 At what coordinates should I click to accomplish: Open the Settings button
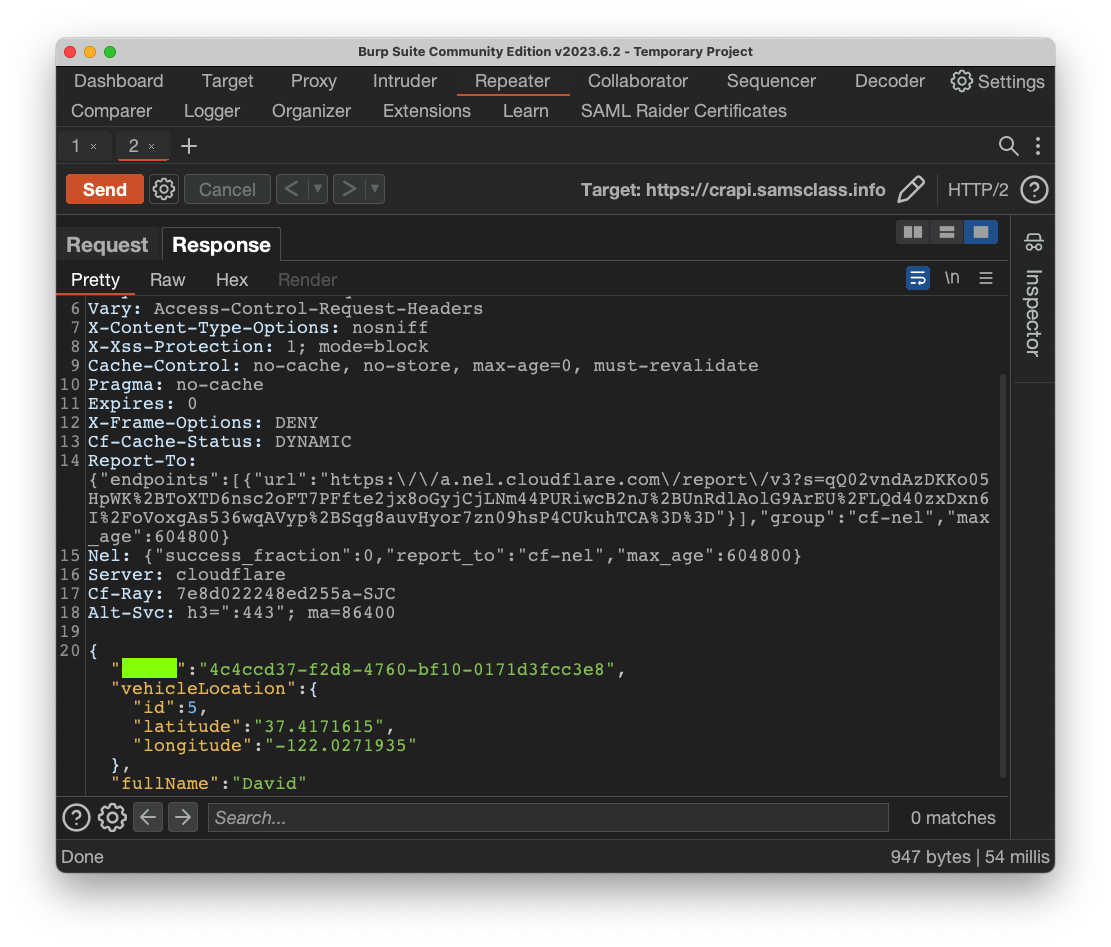click(x=997, y=81)
